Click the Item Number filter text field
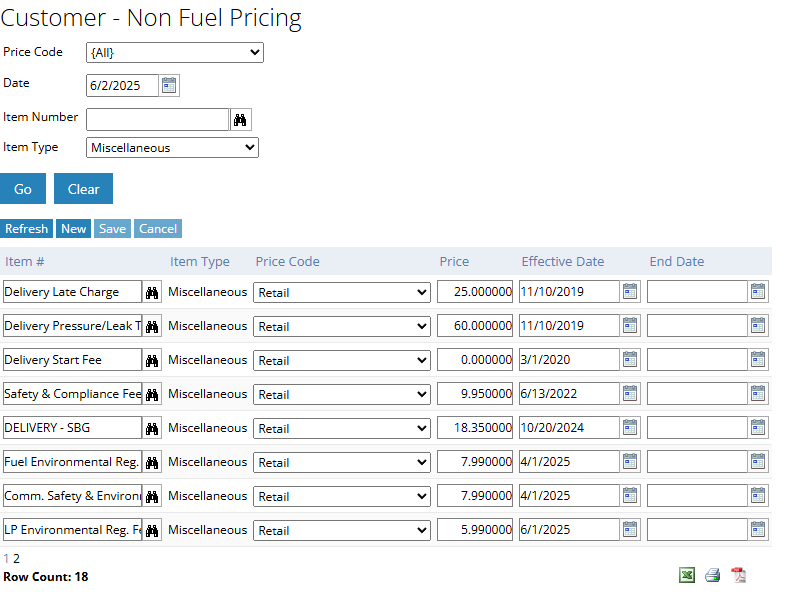The image size is (791, 610). 158,120
